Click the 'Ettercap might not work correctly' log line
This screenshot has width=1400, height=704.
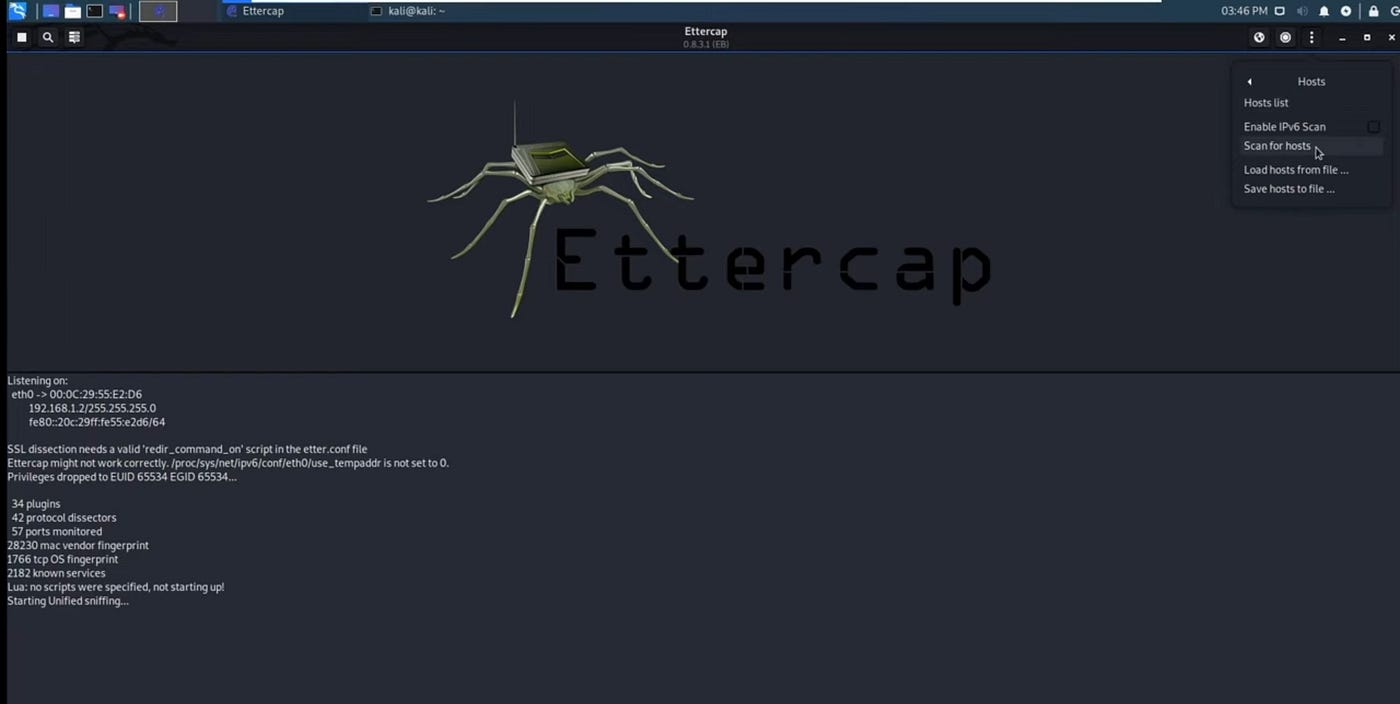[x=228, y=463]
